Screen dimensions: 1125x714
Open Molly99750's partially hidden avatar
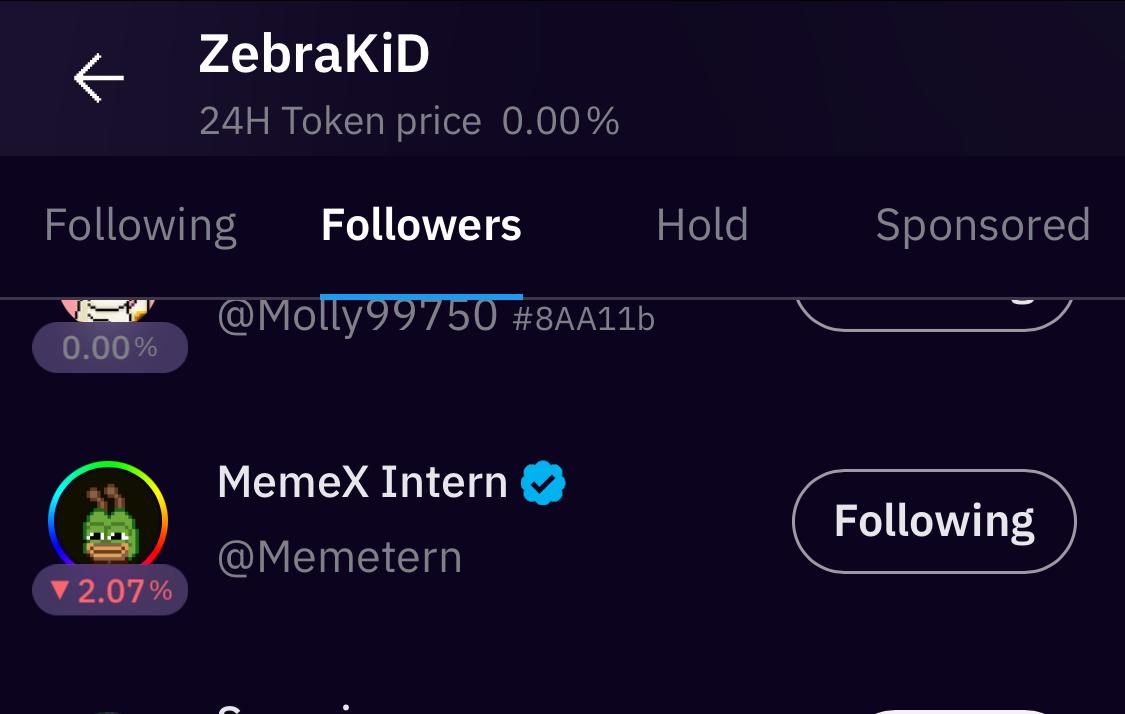click(x=108, y=309)
